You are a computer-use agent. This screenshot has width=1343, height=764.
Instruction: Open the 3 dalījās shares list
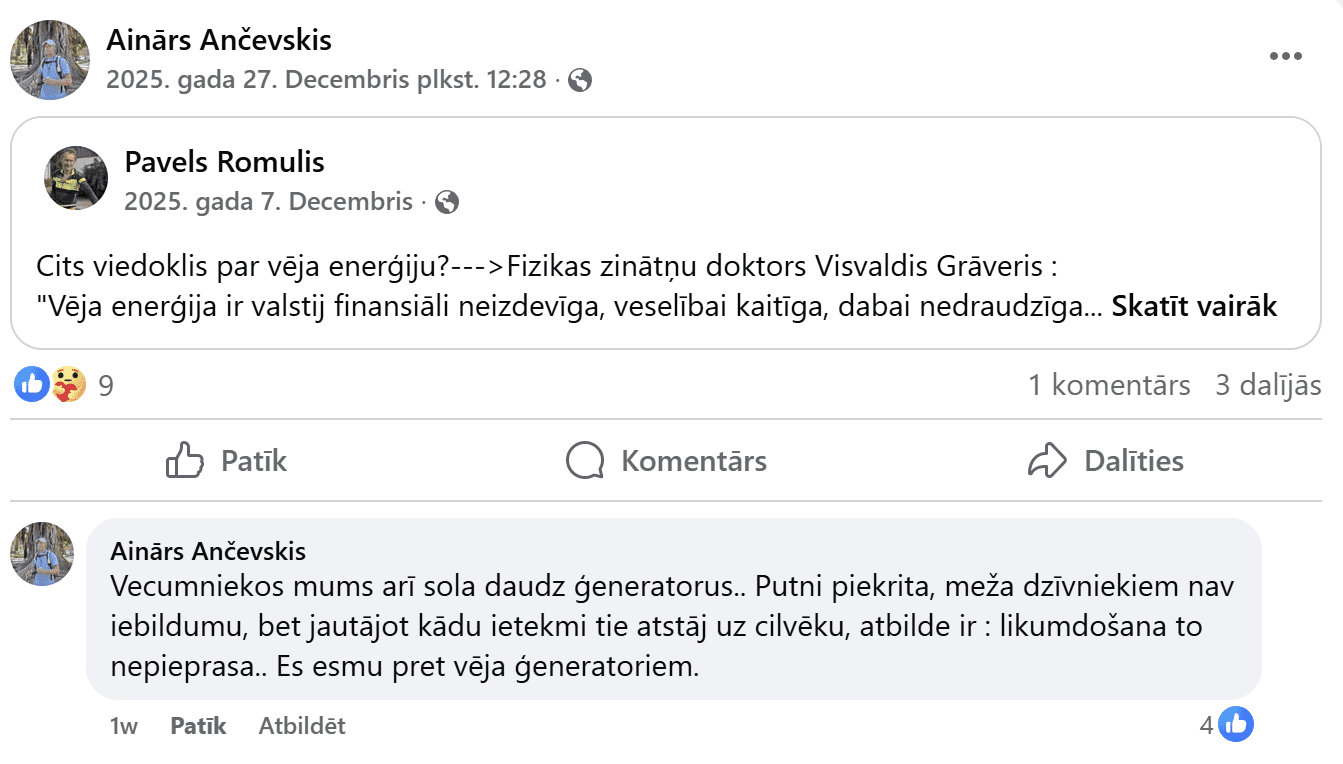coord(1268,385)
